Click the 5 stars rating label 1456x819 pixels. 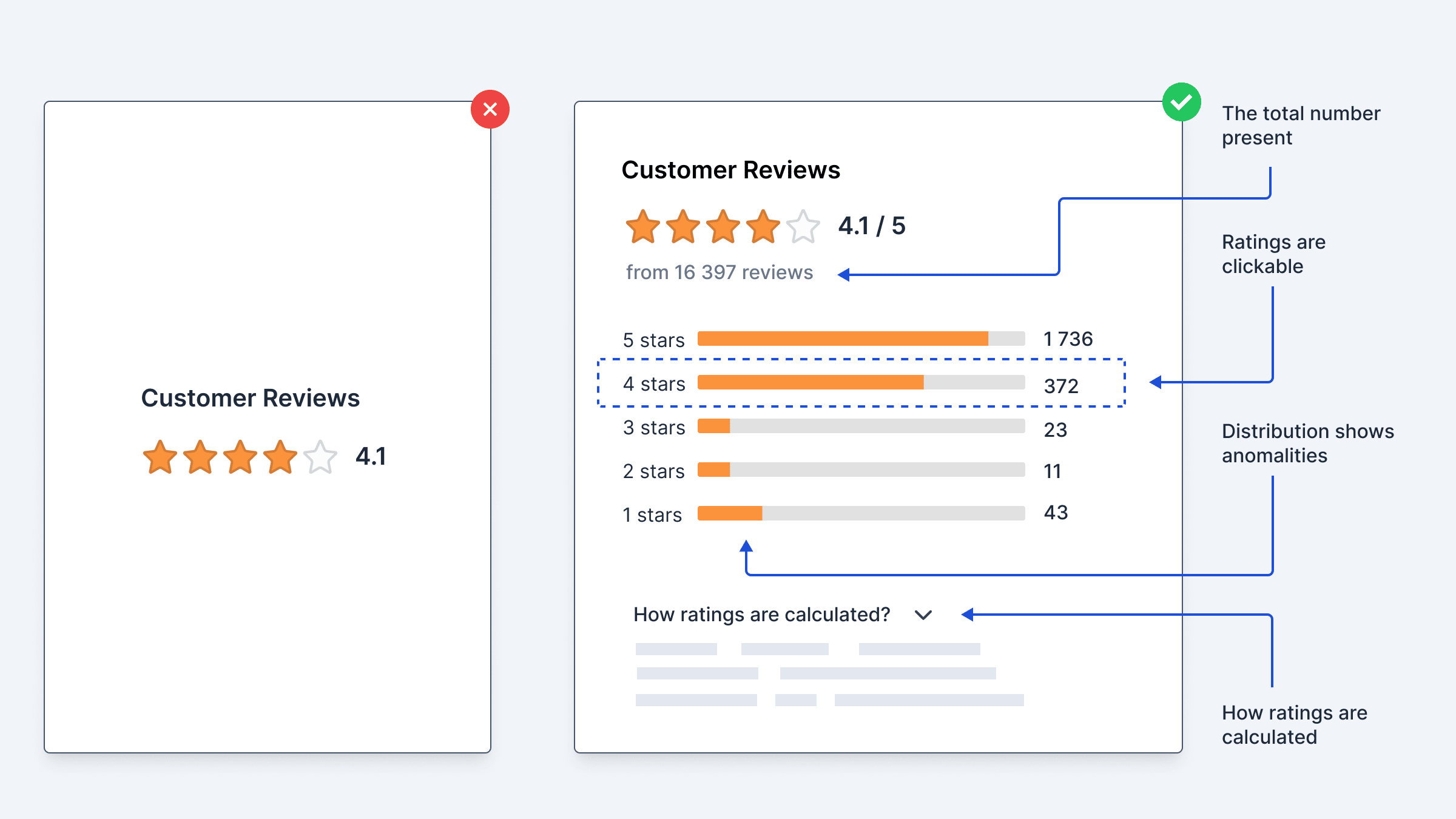pyautogui.click(x=653, y=340)
